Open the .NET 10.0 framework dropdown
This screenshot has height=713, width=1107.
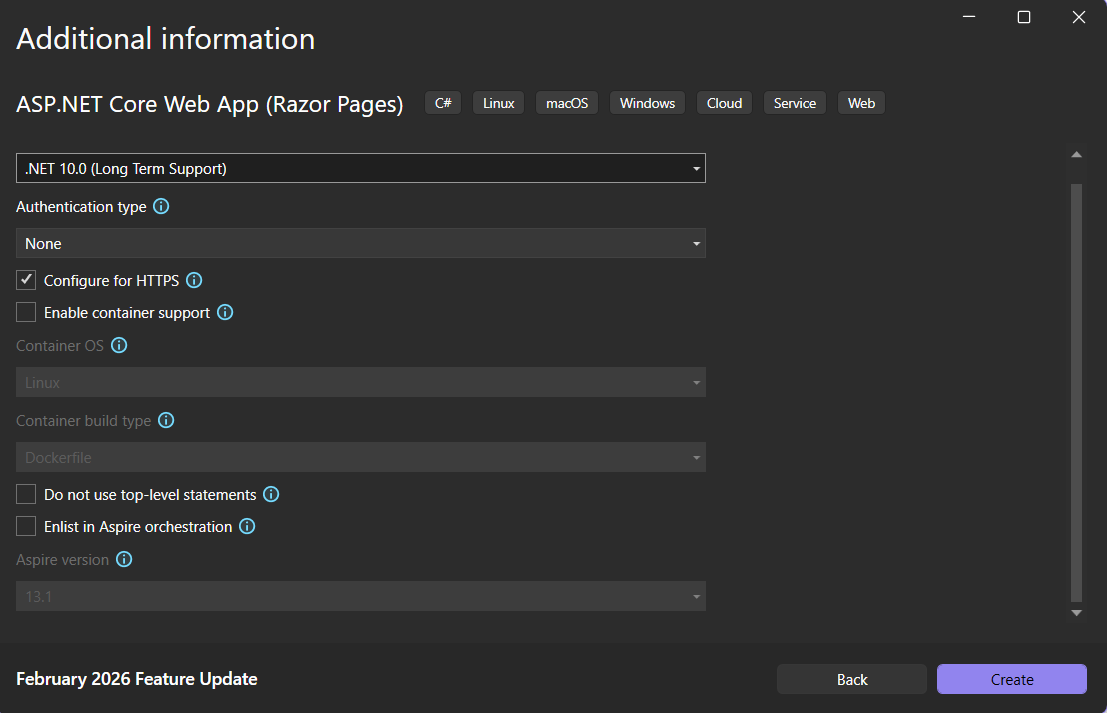coord(361,168)
